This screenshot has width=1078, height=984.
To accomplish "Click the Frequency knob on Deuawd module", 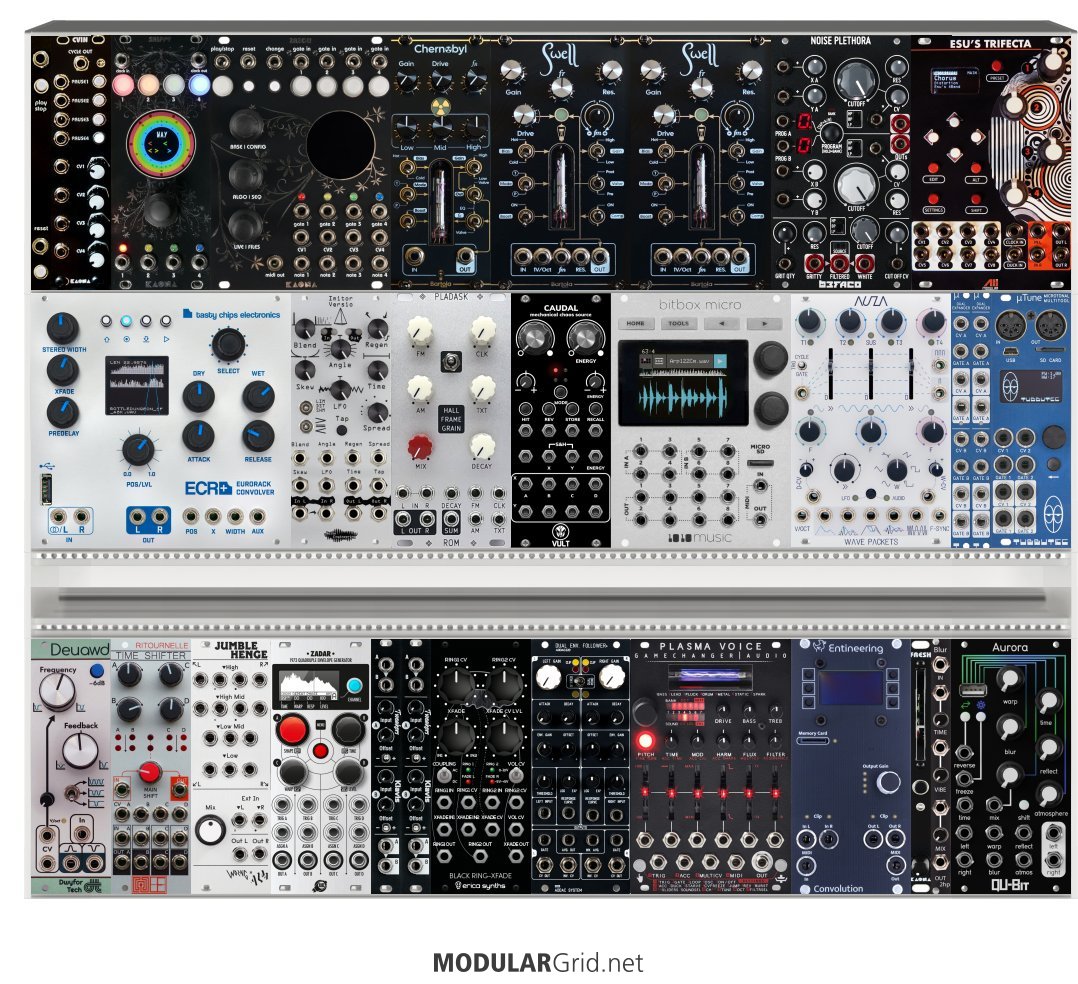I will 57,691.
